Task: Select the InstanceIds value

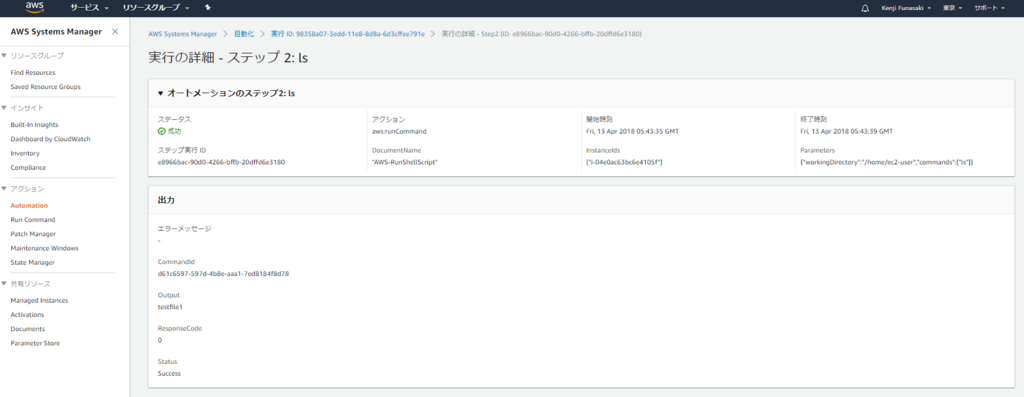Action: click(624, 161)
